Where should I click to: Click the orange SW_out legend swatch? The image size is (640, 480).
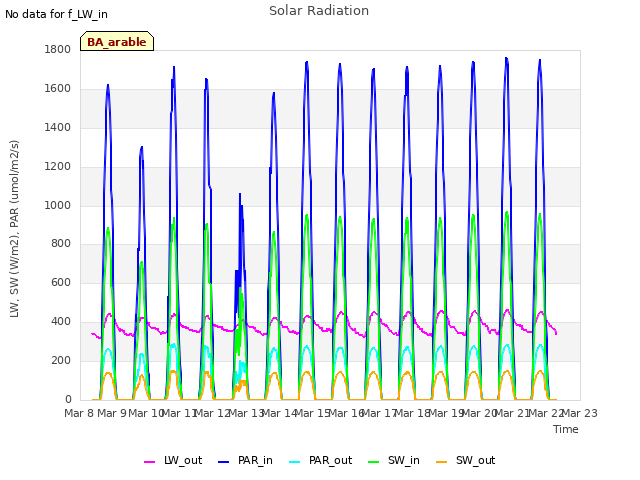coord(442,462)
